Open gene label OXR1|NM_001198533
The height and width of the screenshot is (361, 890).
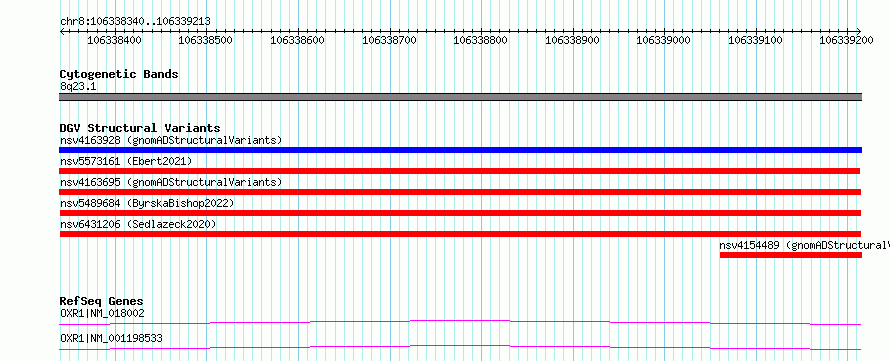111,338
